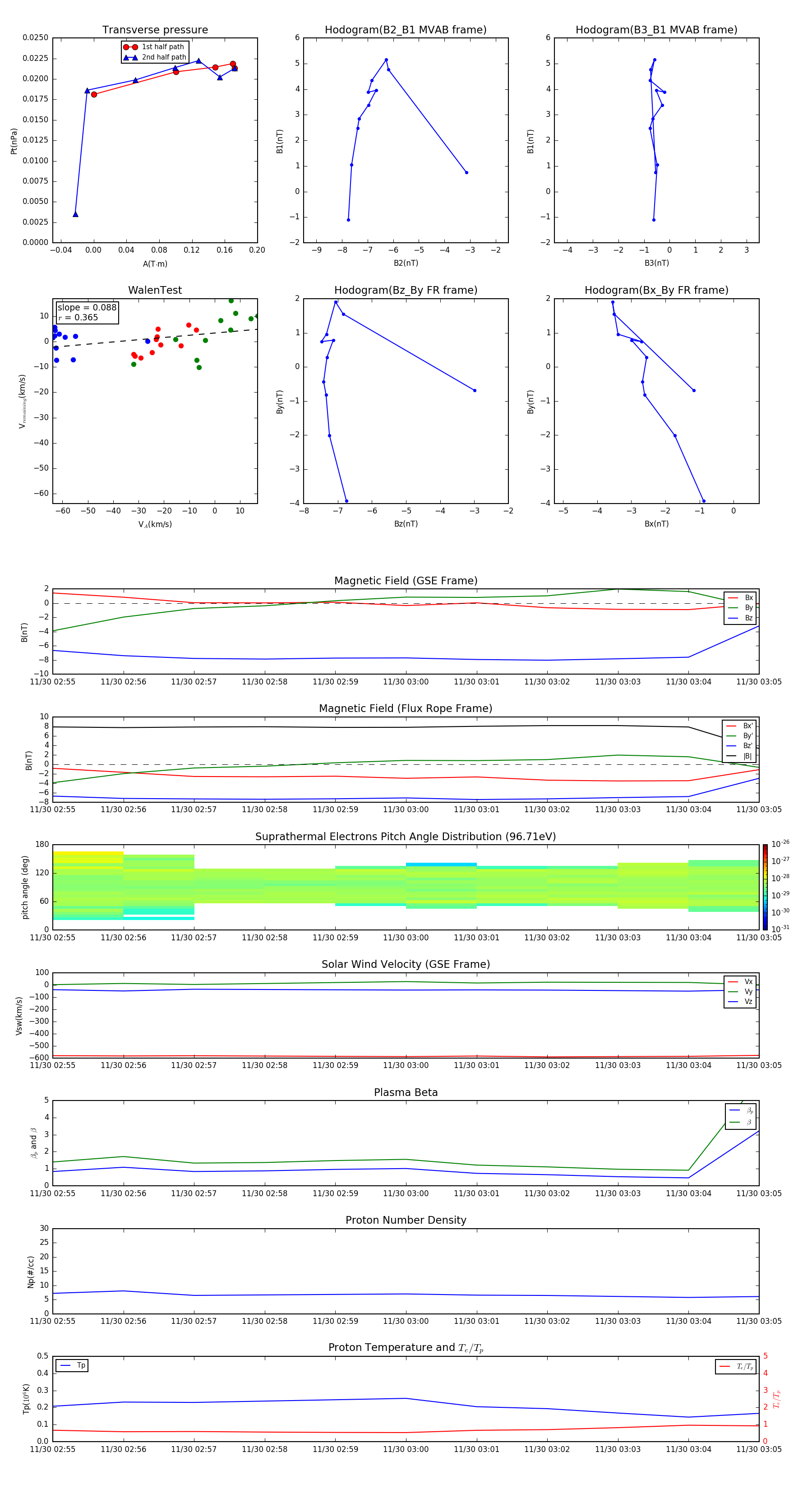The image size is (812, 1489).
Task: Click the red 'Te/Tp' right-axis label
Action: click(x=777, y=1399)
